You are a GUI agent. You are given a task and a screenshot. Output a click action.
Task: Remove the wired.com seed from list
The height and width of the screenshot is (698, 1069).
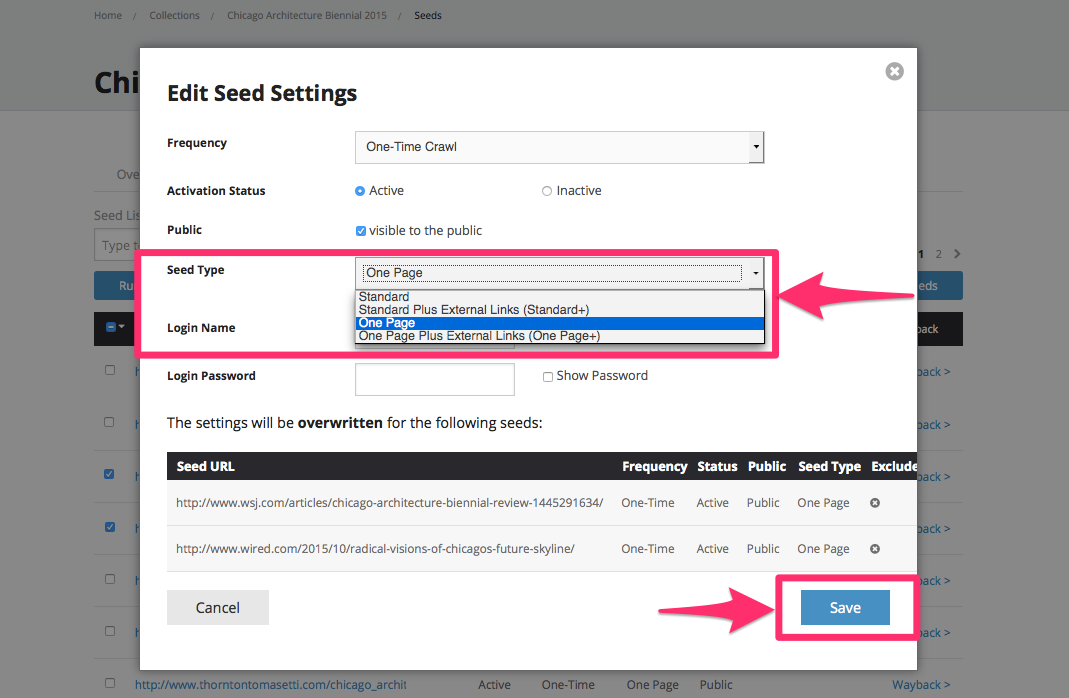click(874, 549)
